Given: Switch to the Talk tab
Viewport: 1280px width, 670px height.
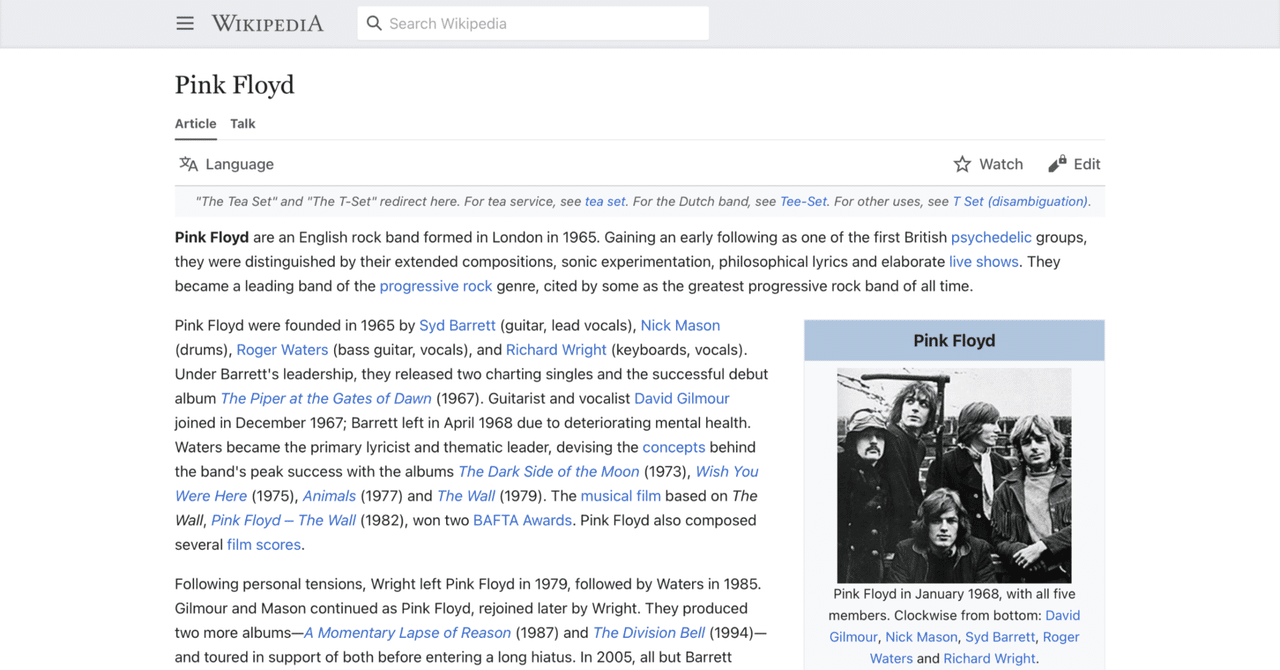Looking at the screenshot, I should pyautogui.click(x=243, y=124).
